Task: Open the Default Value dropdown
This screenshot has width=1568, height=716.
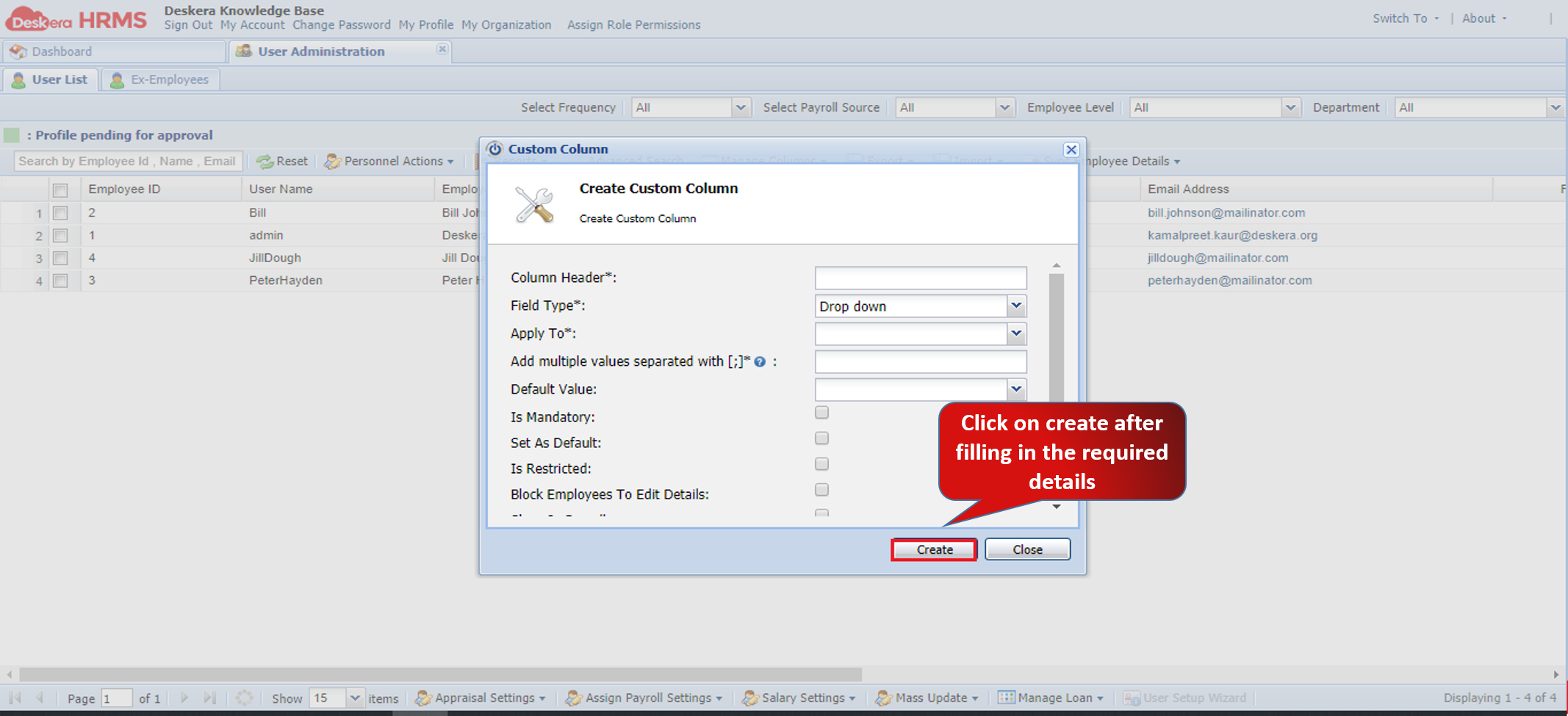Action: [1016, 389]
